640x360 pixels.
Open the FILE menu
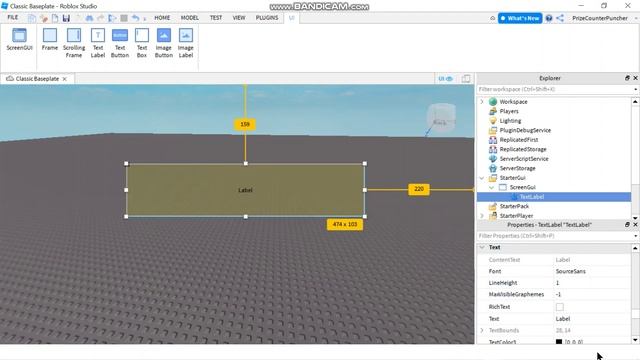(13, 18)
